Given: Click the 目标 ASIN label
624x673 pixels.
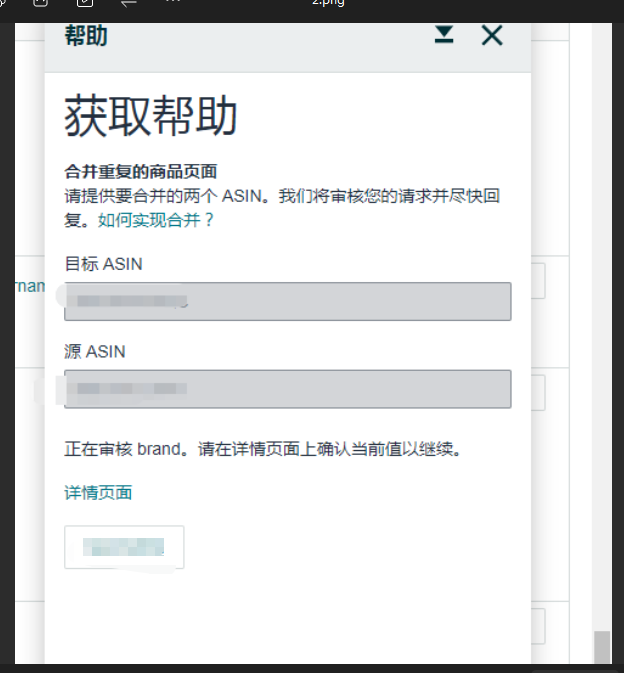Looking at the screenshot, I should (x=103, y=263).
